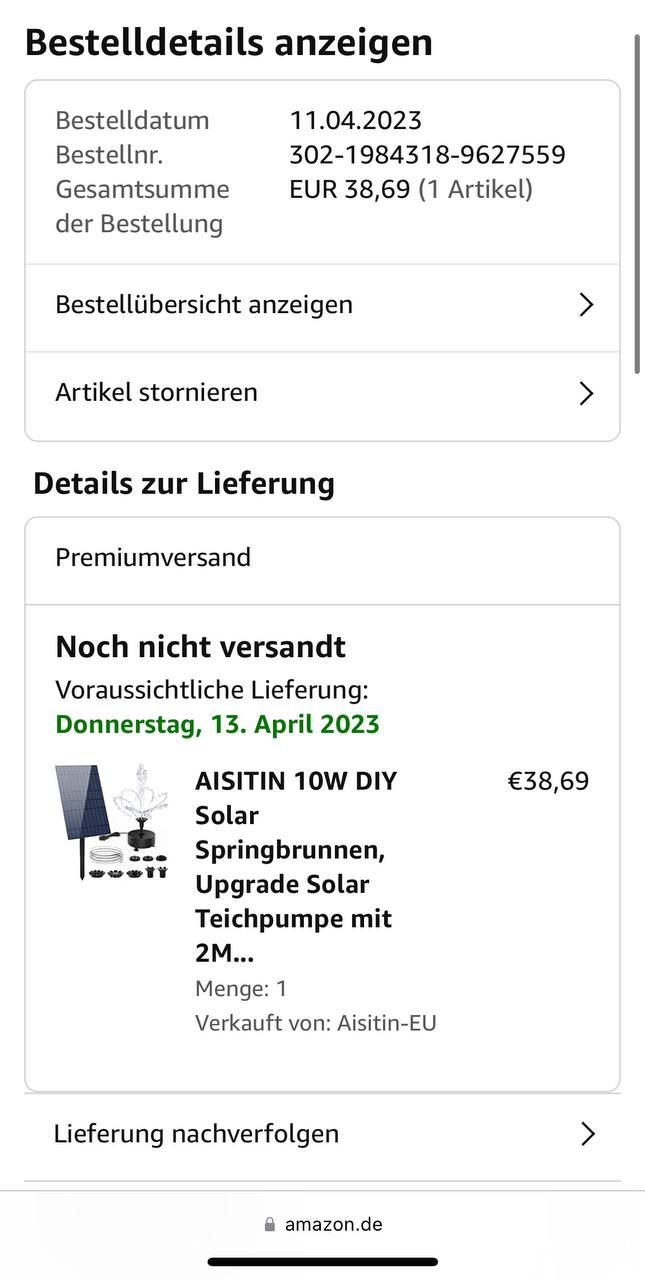The width and height of the screenshot is (645, 1280).
Task: Tap the green Donnerstag, 13. April 2023 date
Action: 217,724
